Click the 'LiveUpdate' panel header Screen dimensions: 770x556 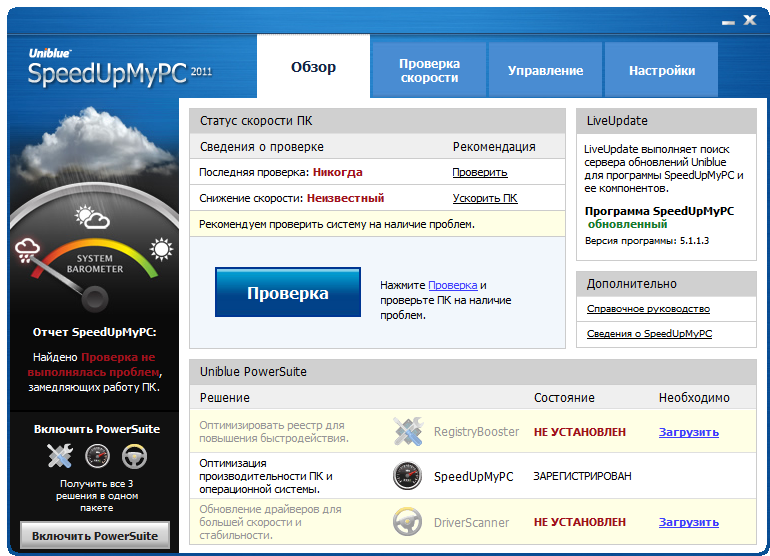666,121
